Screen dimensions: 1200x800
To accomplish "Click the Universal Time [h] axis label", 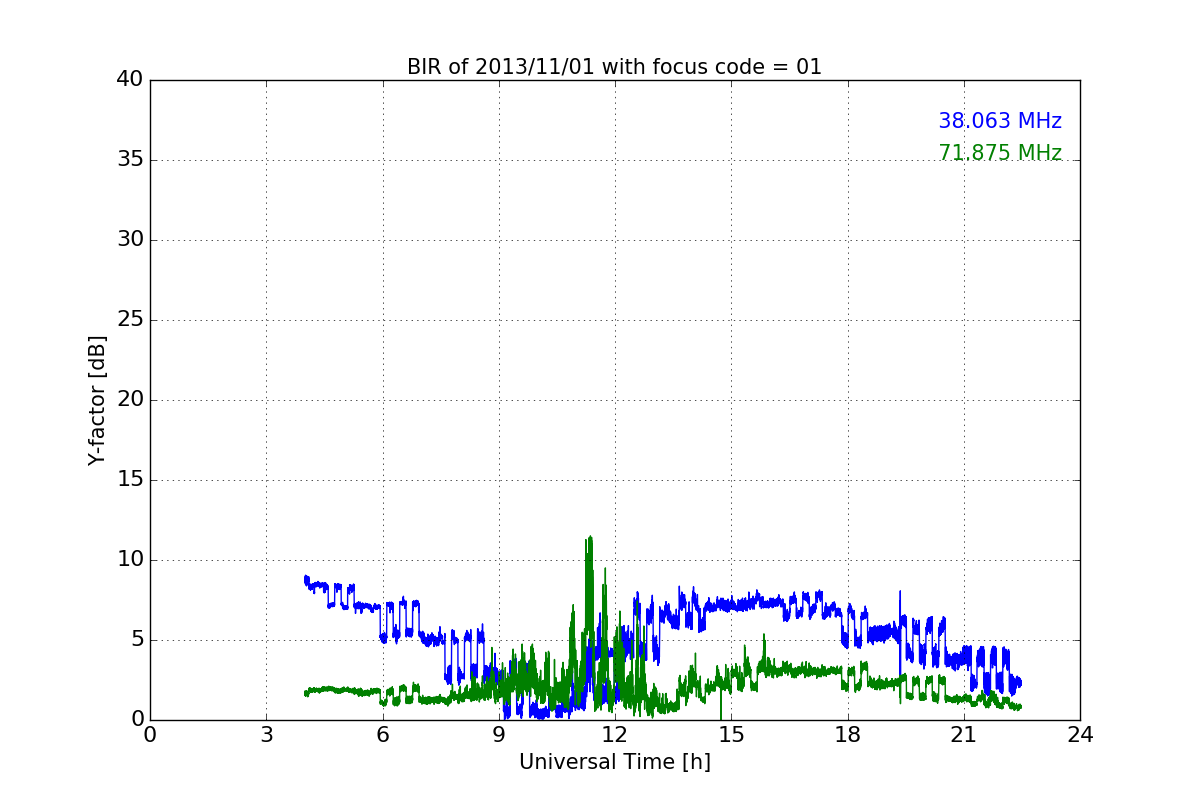I will (x=614, y=762).
